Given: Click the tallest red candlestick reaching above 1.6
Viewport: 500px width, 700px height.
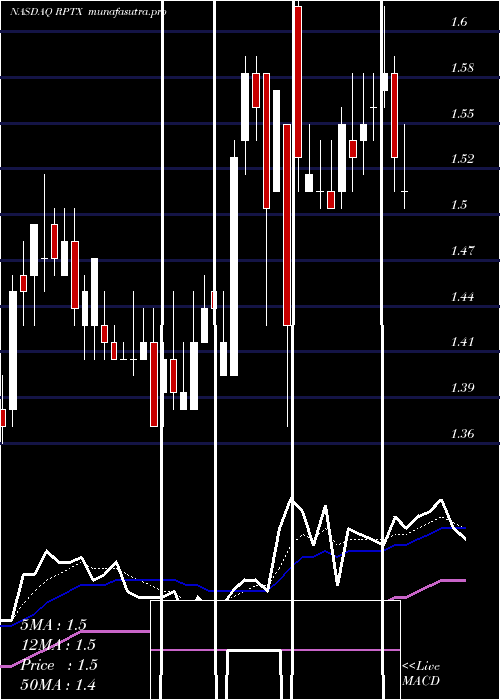Looking at the screenshot, I should pos(298,82).
